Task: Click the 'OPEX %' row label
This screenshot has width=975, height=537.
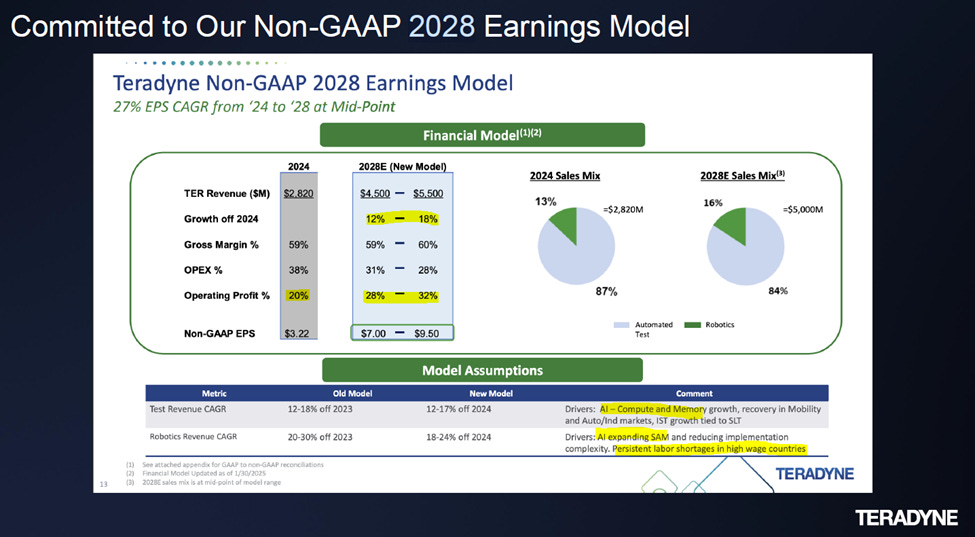Action: 203,270
